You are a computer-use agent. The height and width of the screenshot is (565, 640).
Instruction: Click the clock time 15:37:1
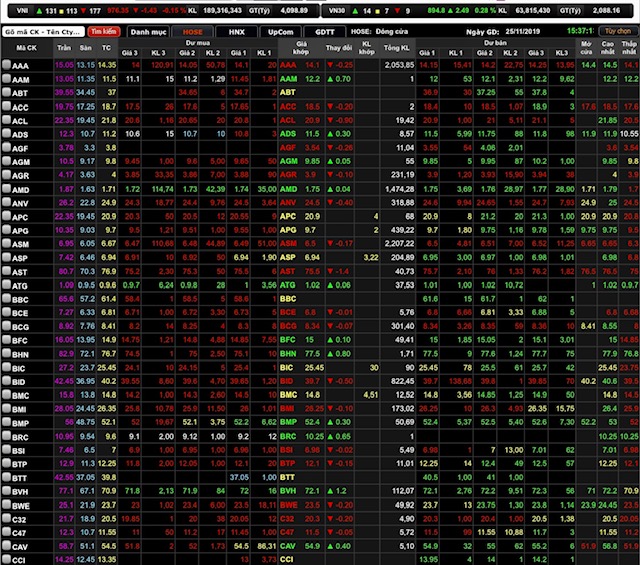tap(580, 31)
